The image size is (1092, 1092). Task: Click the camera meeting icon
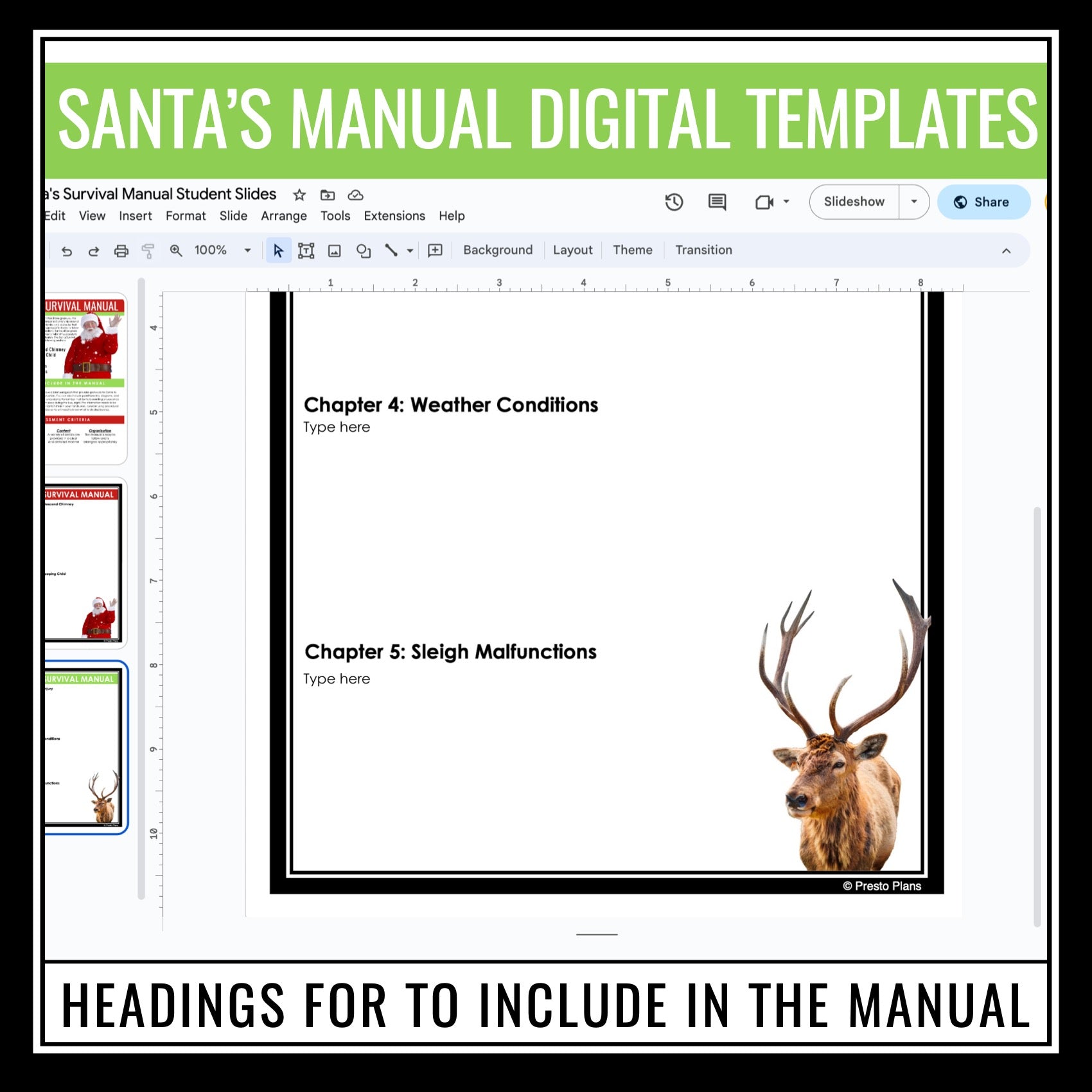pos(764,202)
